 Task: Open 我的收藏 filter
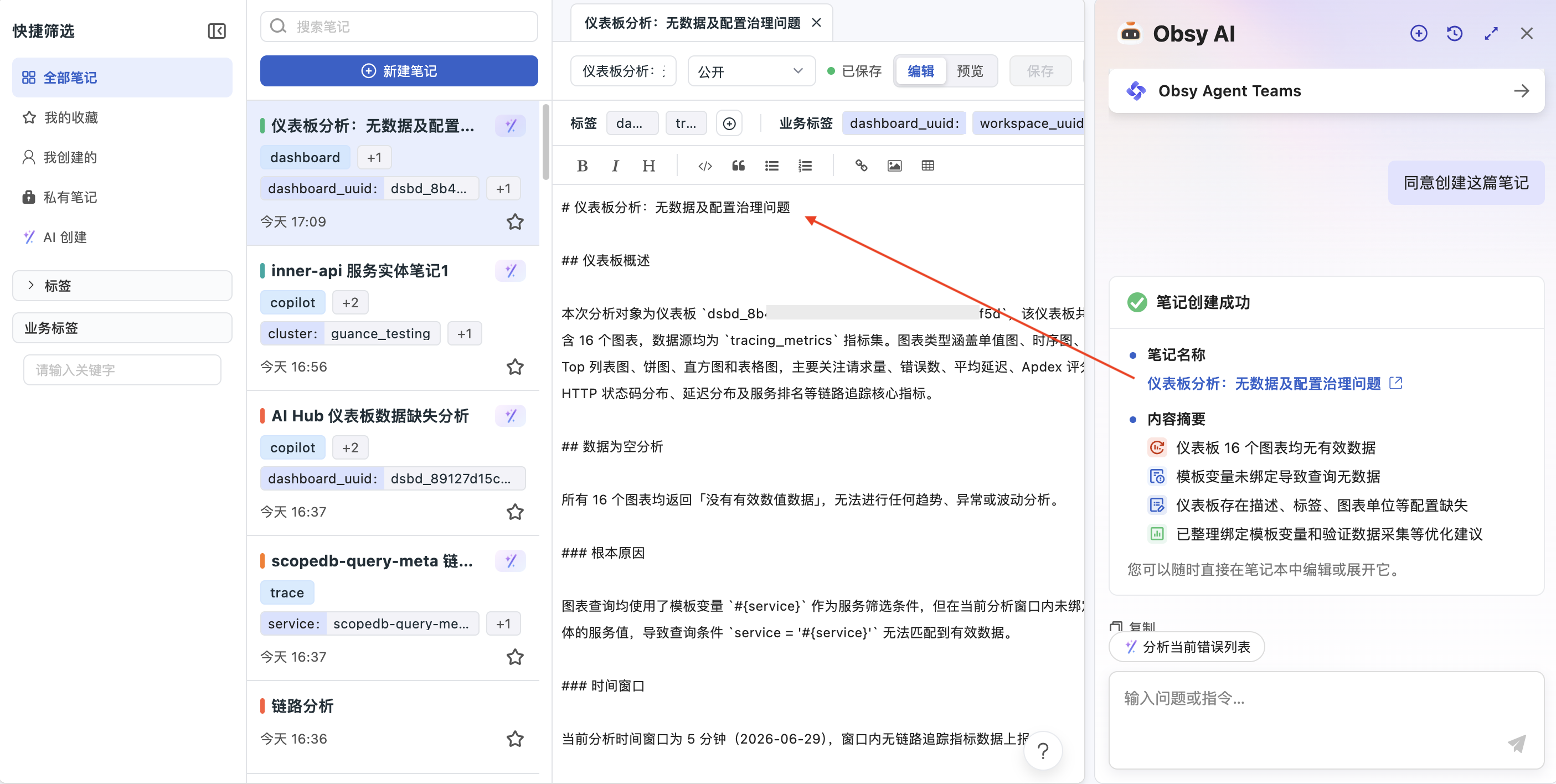coord(122,117)
